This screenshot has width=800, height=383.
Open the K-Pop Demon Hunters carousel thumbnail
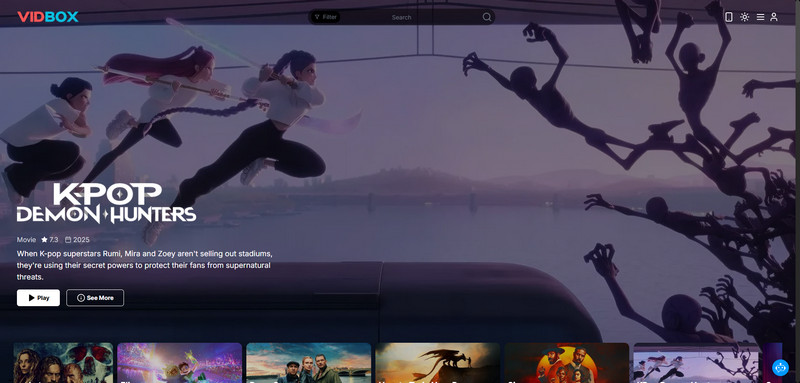click(x=696, y=363)
